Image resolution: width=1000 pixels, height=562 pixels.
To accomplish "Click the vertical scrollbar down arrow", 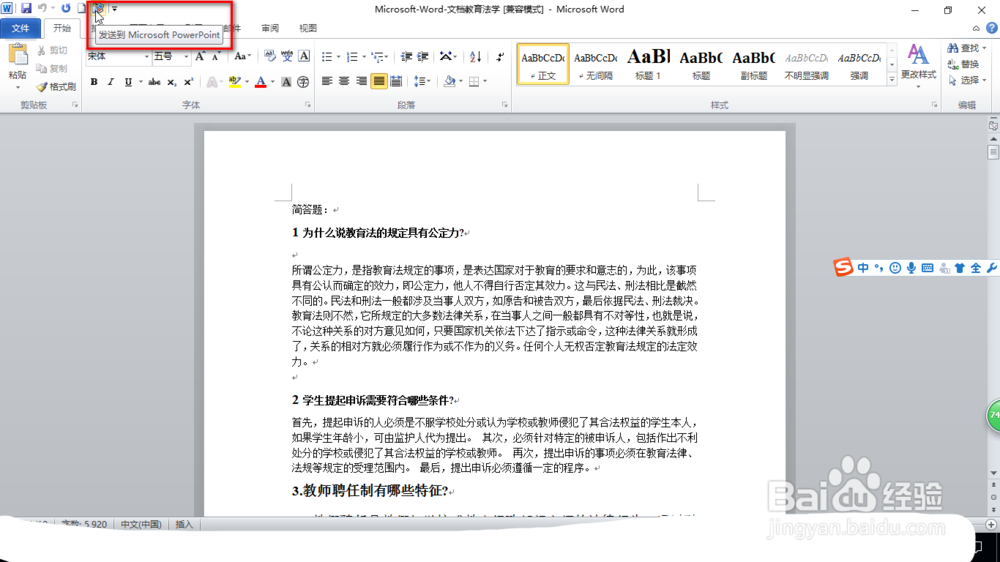I will tap(993, 473).
